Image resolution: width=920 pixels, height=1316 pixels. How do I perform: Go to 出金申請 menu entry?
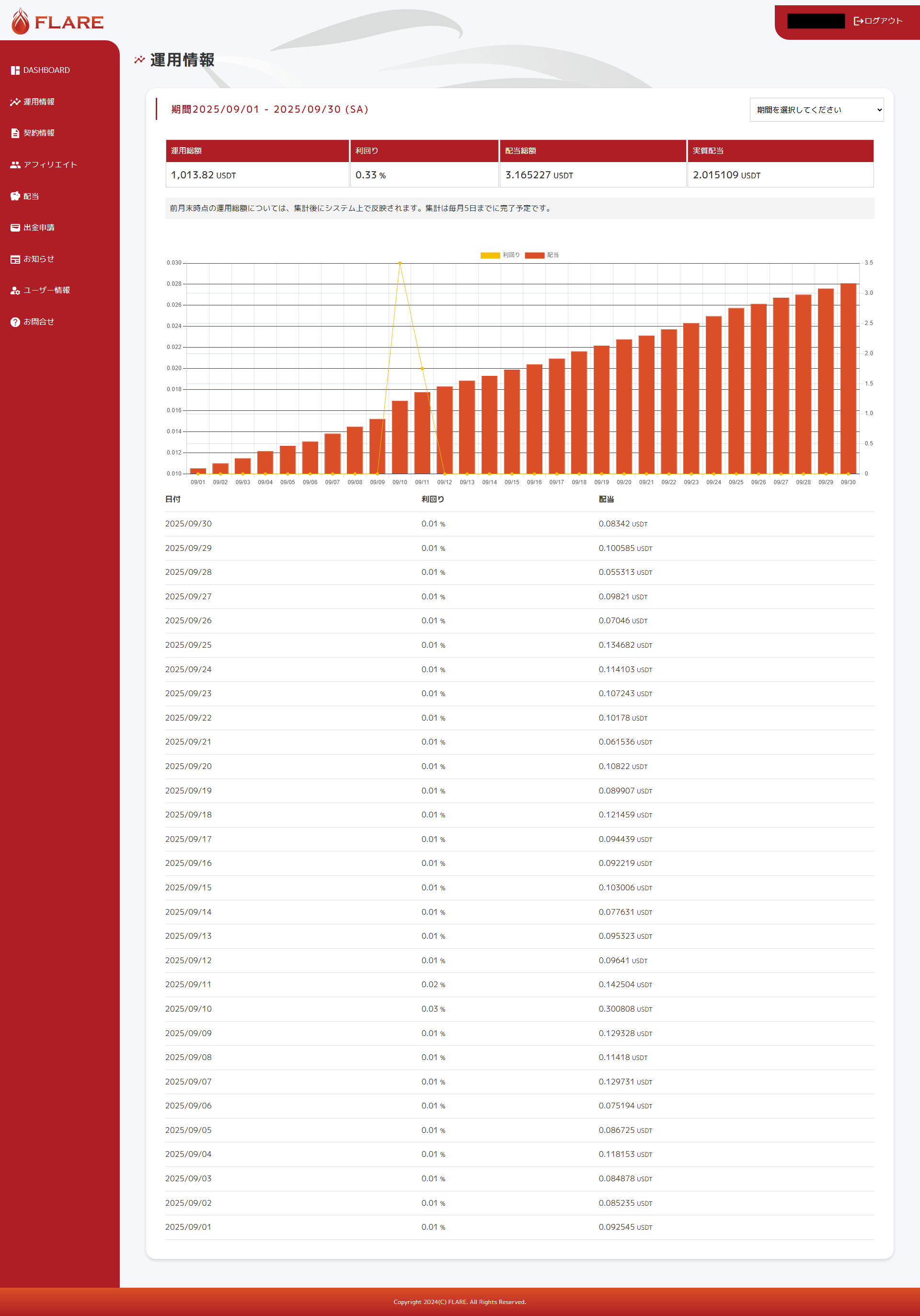pyautogui.click(x=39, y=228)
